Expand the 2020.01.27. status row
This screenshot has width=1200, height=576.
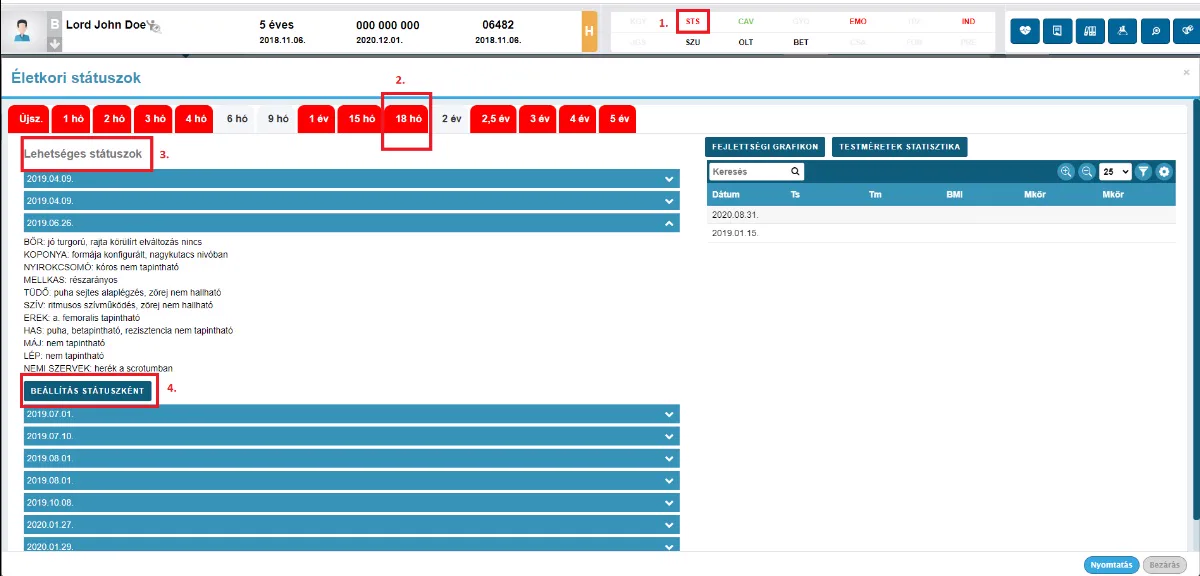coord(352,525)
